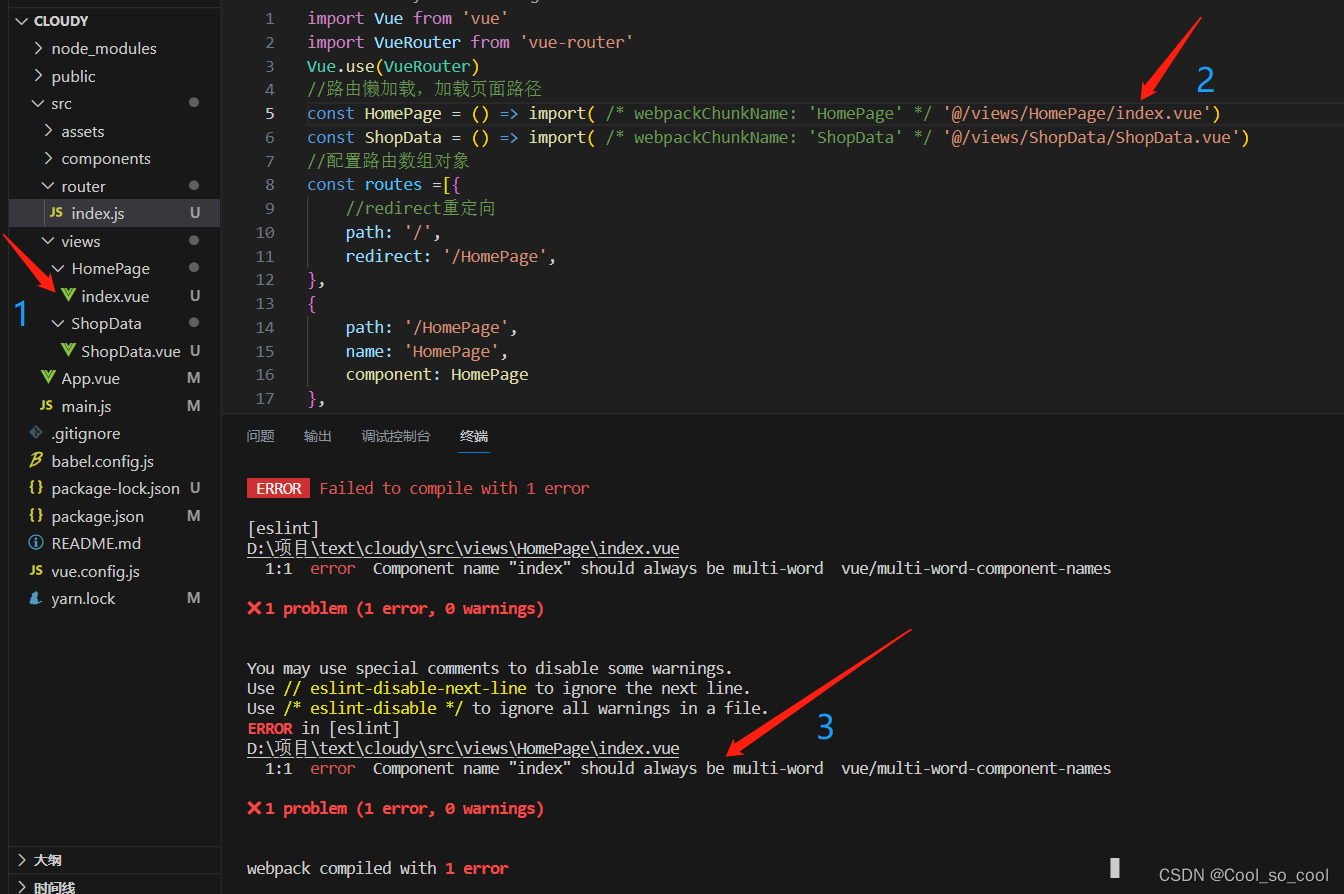Click the Vue icon beside App.vue
Screen dimensions: 1344x894
(48, 378)
